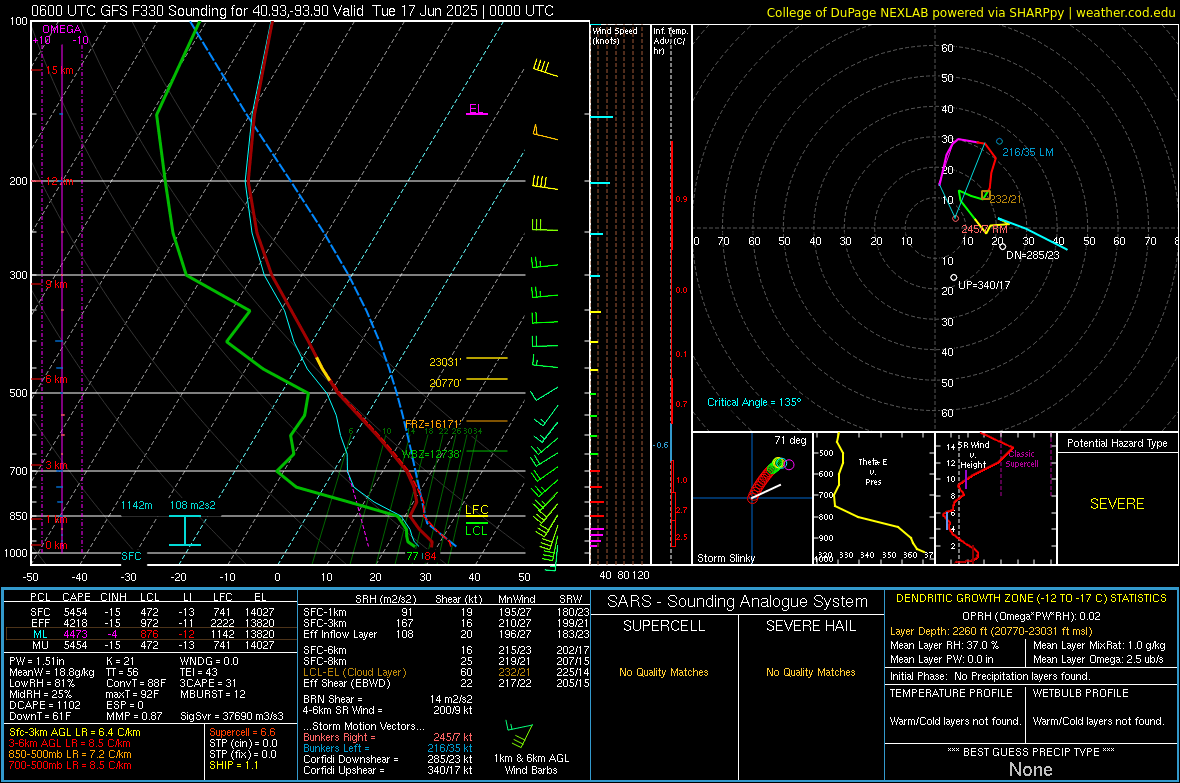The height and width of the screenshot is (783, 1180).
Task: Click the best guess precip type None
Action: point(1030,769)
